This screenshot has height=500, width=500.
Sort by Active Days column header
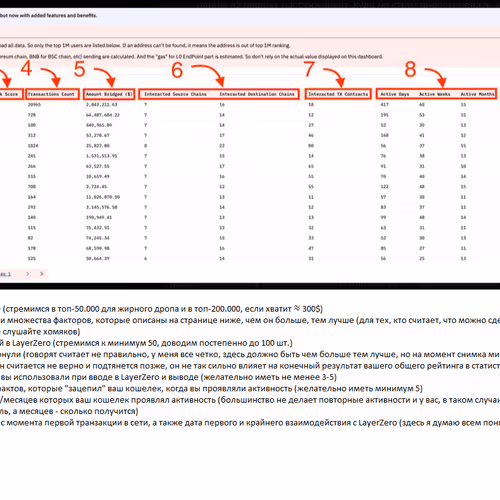395,94
